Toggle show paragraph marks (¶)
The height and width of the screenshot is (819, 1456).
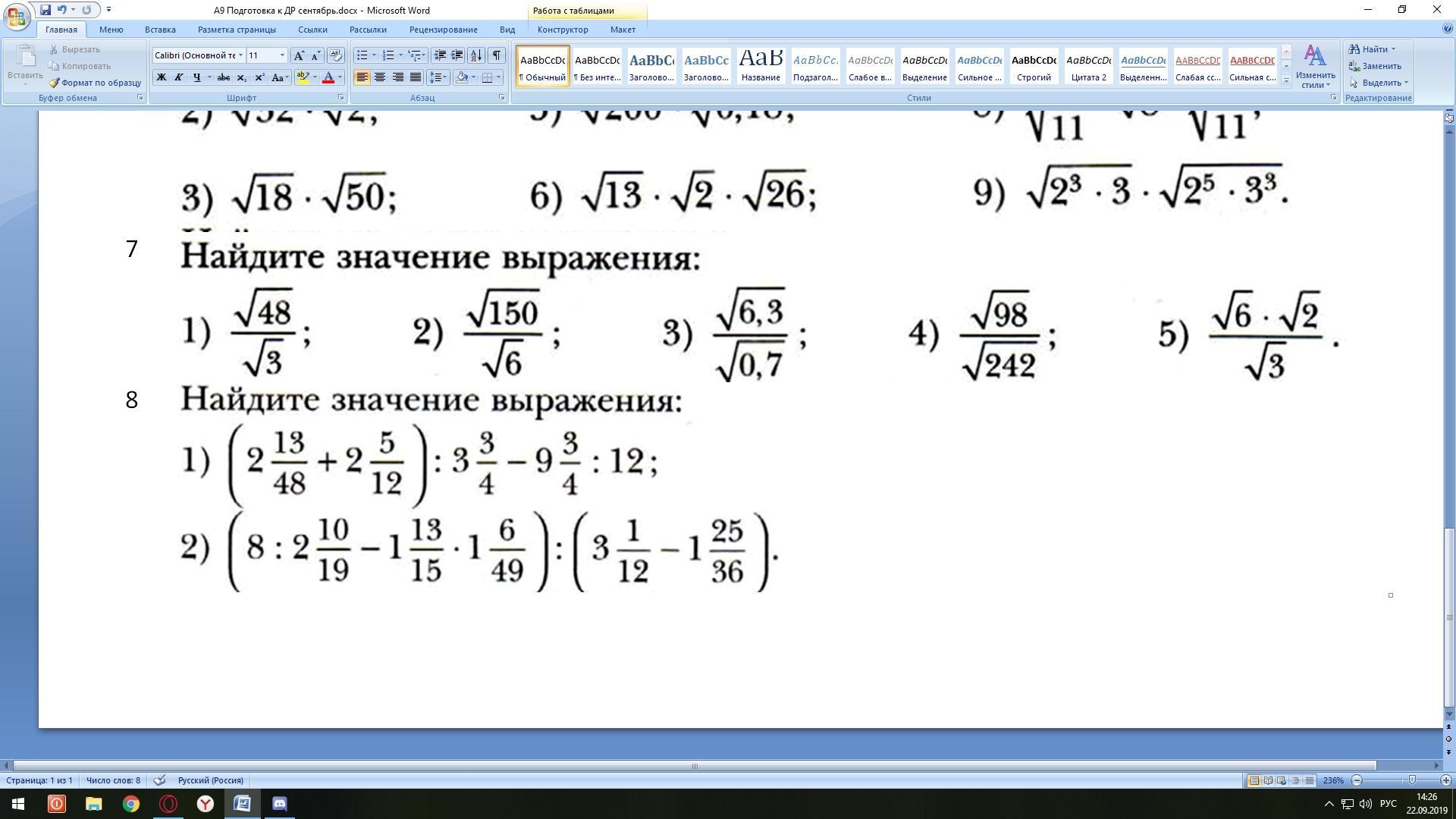click(497, 55)
